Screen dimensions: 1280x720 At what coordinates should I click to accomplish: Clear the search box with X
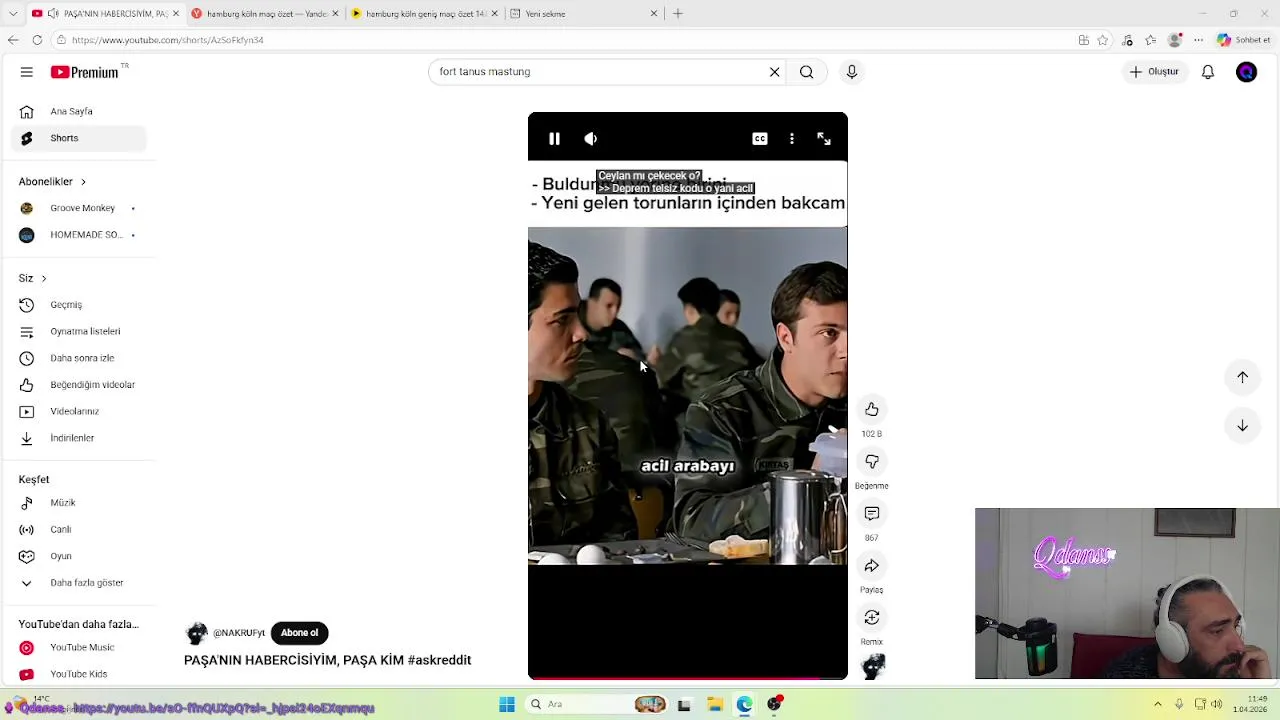tap(774, 72)
